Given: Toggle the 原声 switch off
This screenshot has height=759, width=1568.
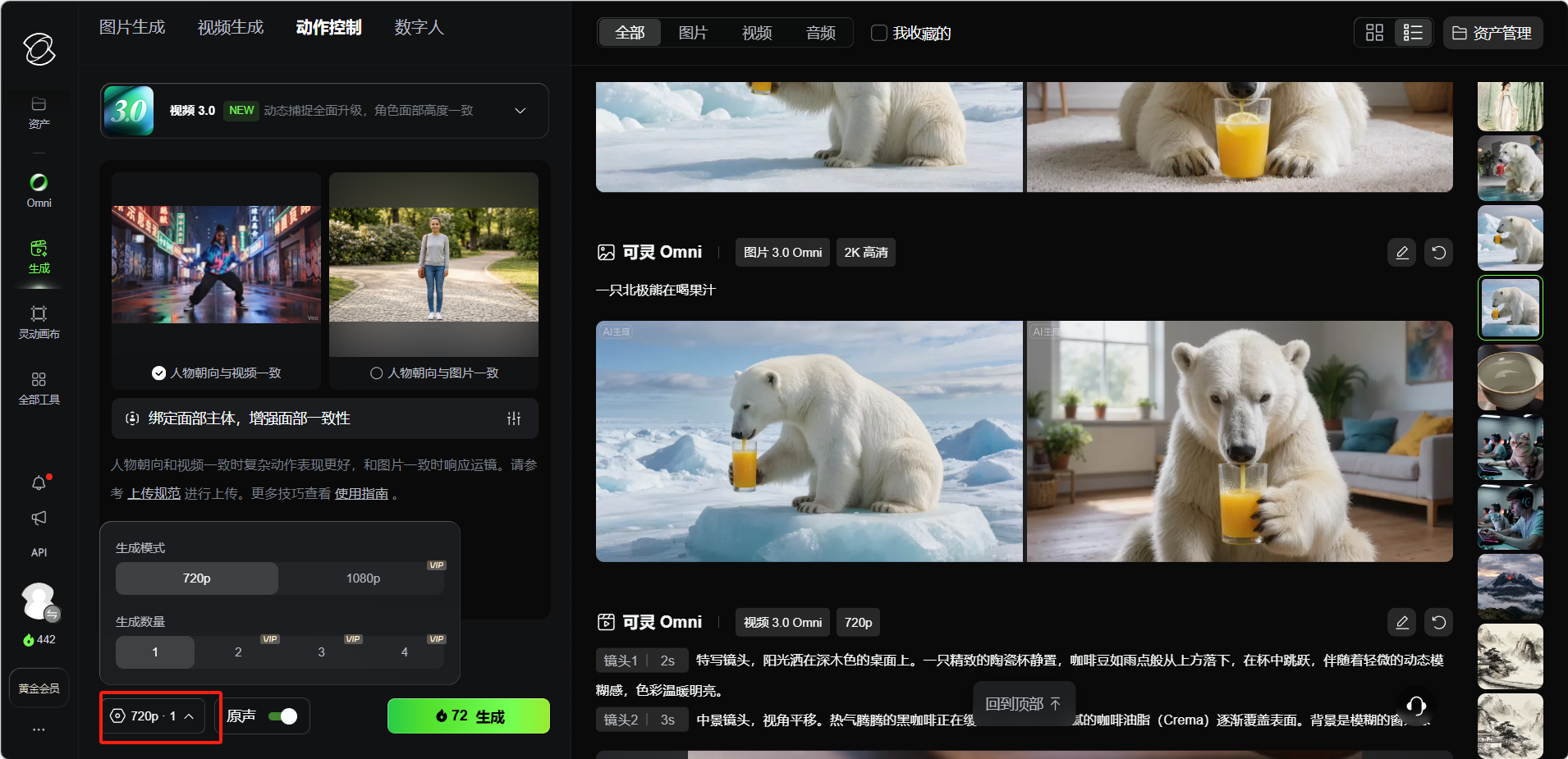Looking at the screenshot, I should [x=283, y=716].
